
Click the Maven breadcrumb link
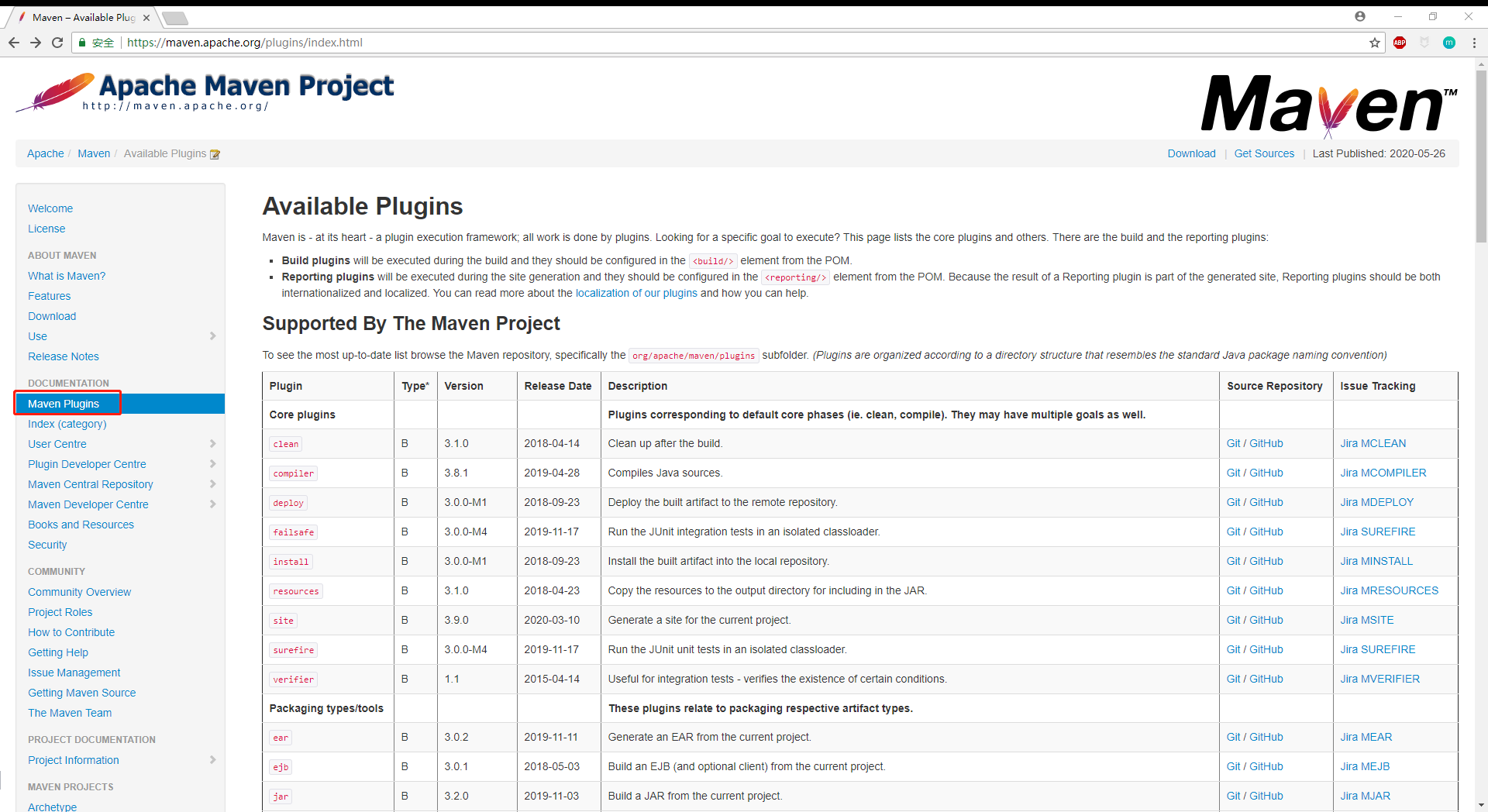pyautogui.click(x=94, y=153)
